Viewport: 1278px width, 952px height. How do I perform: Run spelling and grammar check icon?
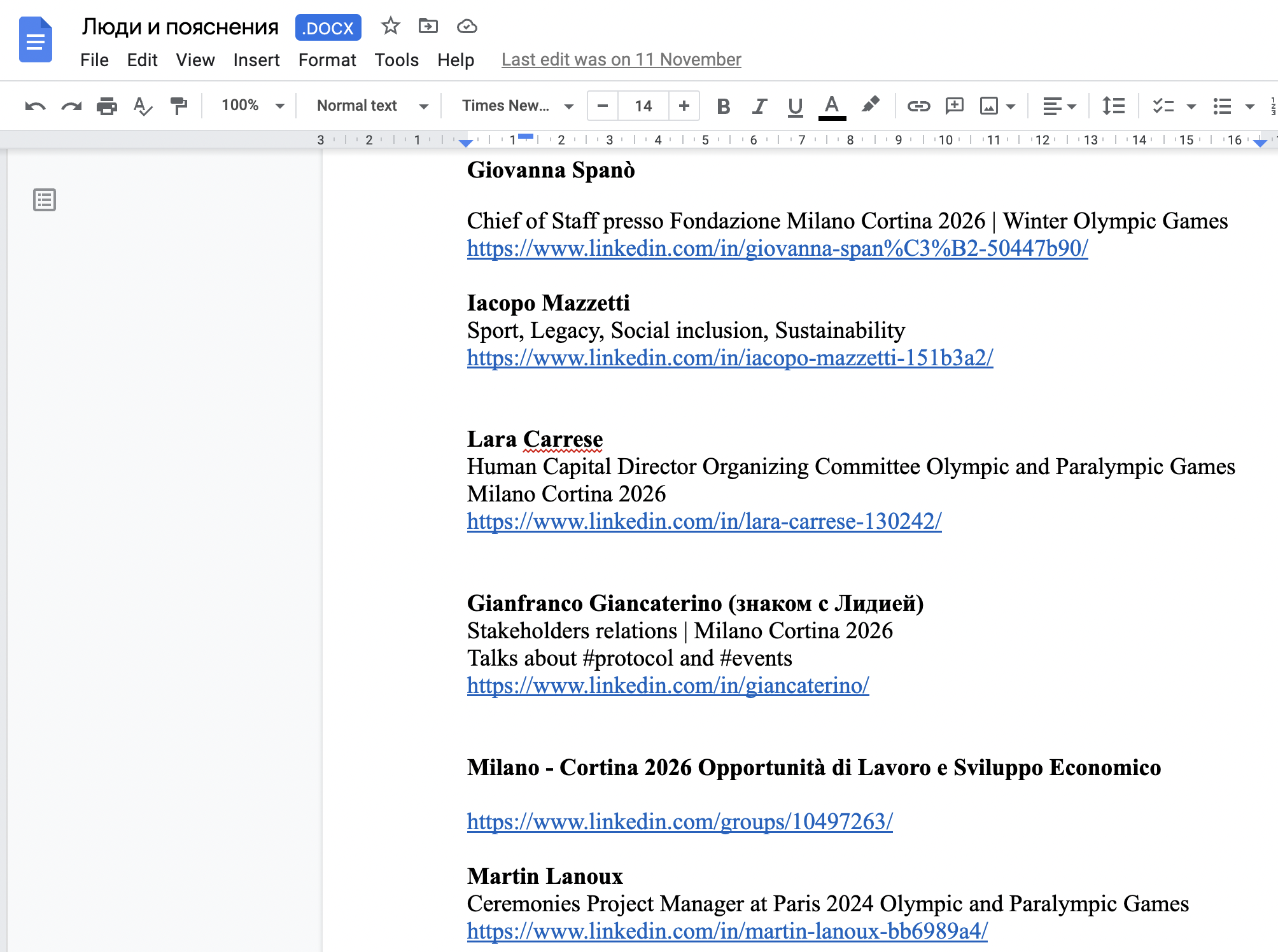tap(143, 106)
